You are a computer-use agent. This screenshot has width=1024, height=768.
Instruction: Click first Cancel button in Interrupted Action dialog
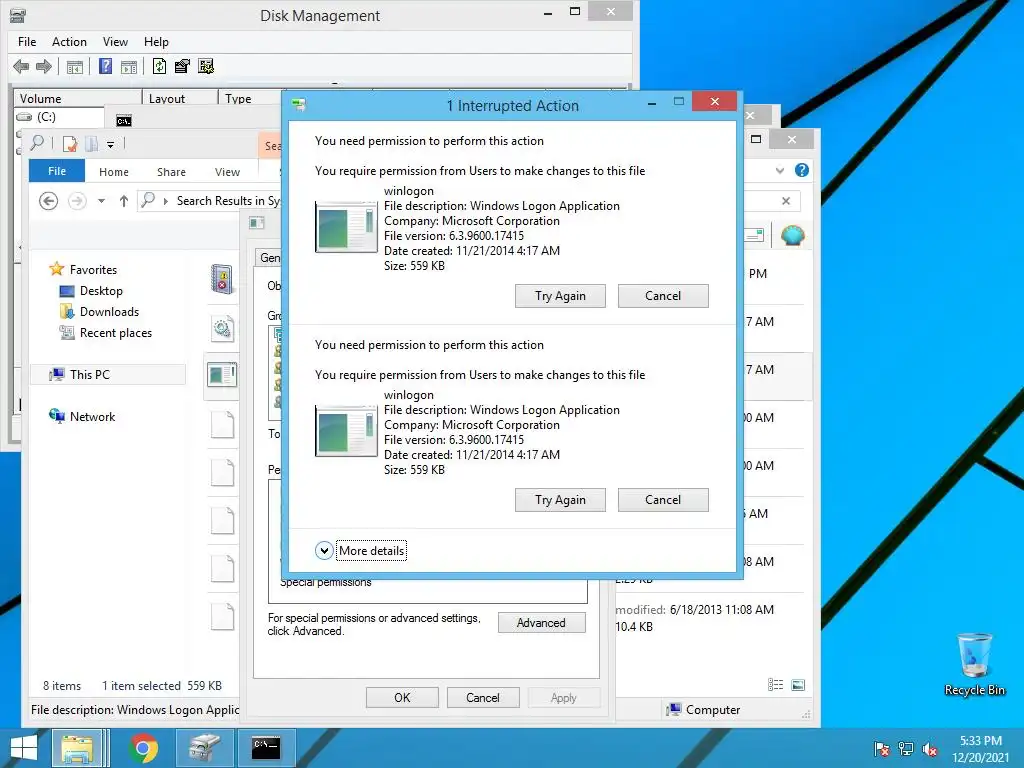[663, 296]
